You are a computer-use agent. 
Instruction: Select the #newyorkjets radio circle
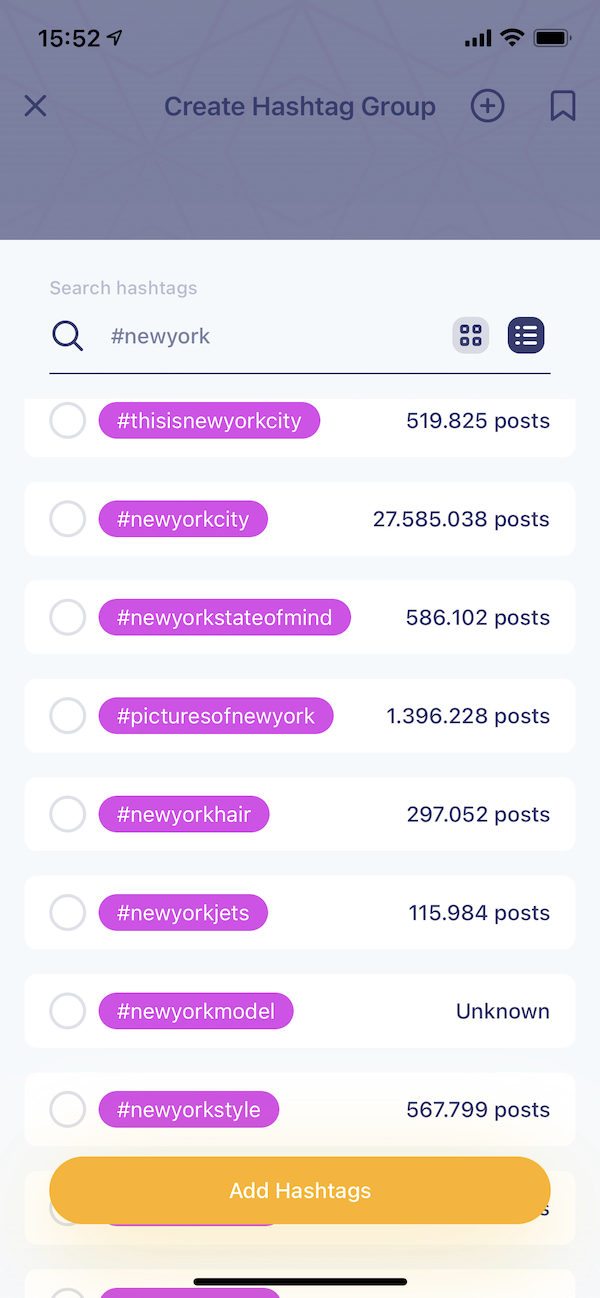68,913
